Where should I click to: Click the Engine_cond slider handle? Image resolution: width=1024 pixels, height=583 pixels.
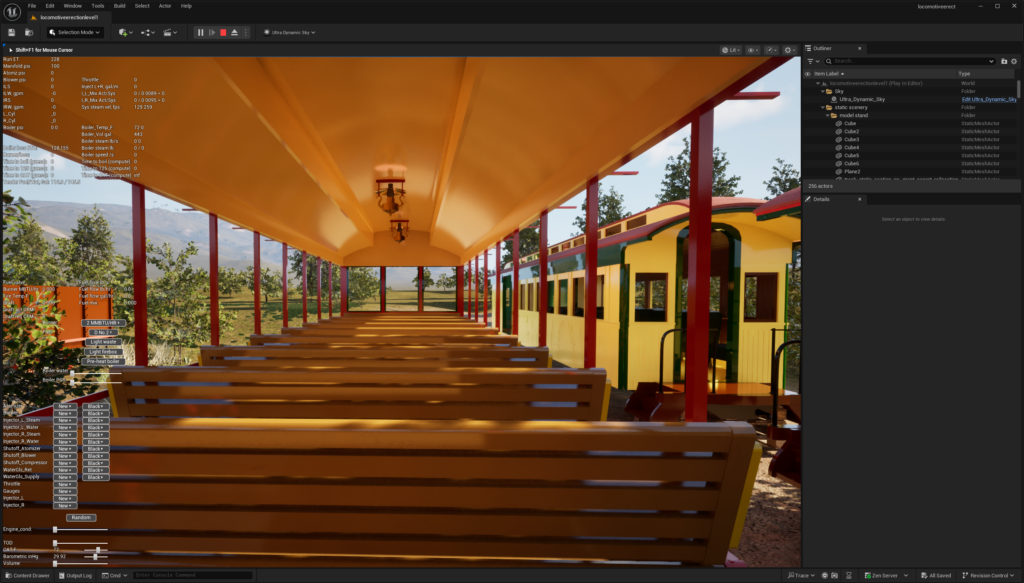click(x=55, y=529)
